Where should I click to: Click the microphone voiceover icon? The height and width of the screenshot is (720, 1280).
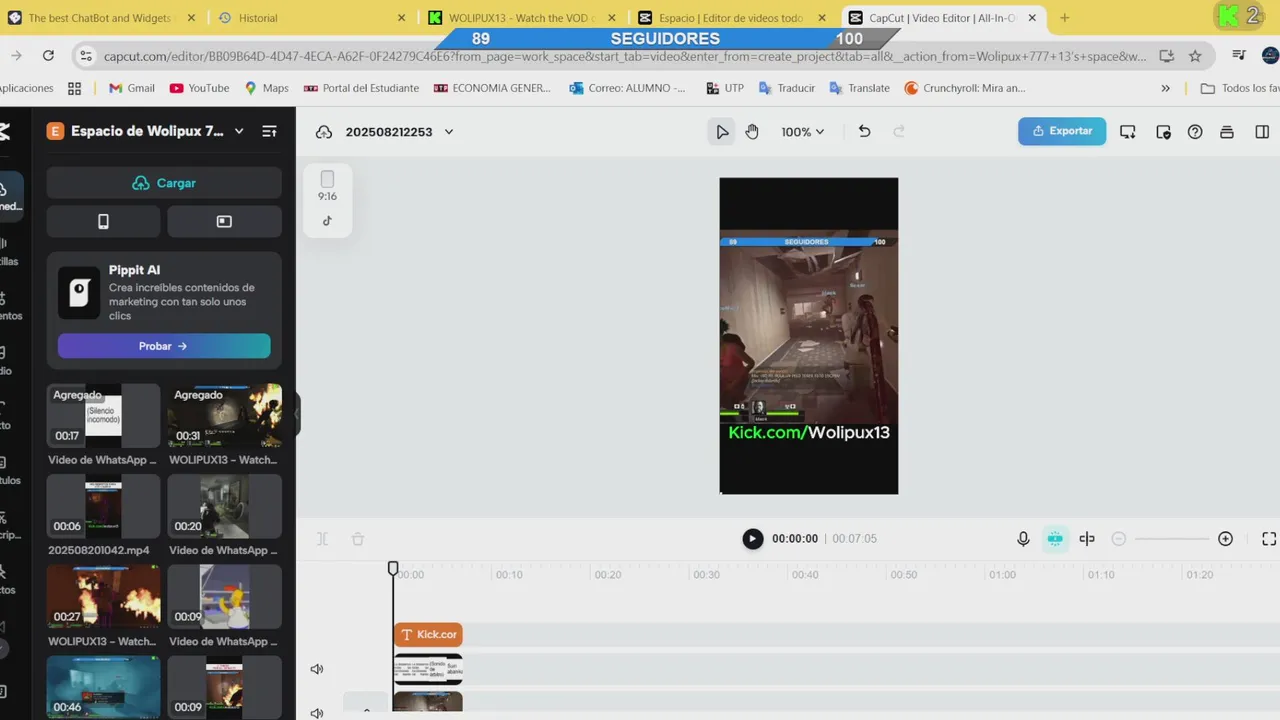tap(1023, 539)
